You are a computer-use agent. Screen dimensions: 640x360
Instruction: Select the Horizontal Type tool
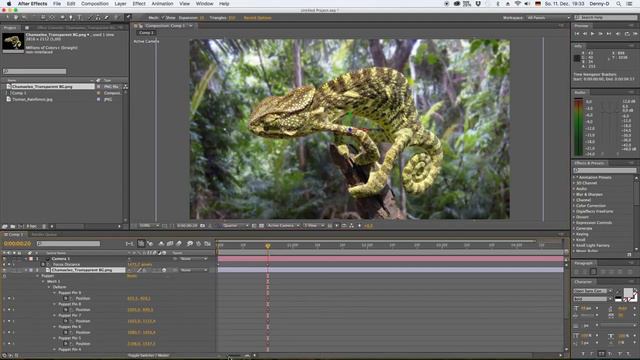[80, 18]
